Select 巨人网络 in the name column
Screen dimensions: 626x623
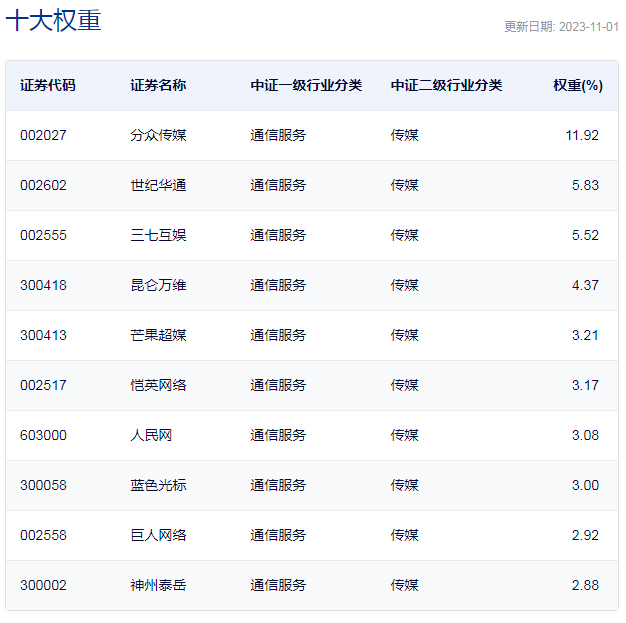[158, 536]
